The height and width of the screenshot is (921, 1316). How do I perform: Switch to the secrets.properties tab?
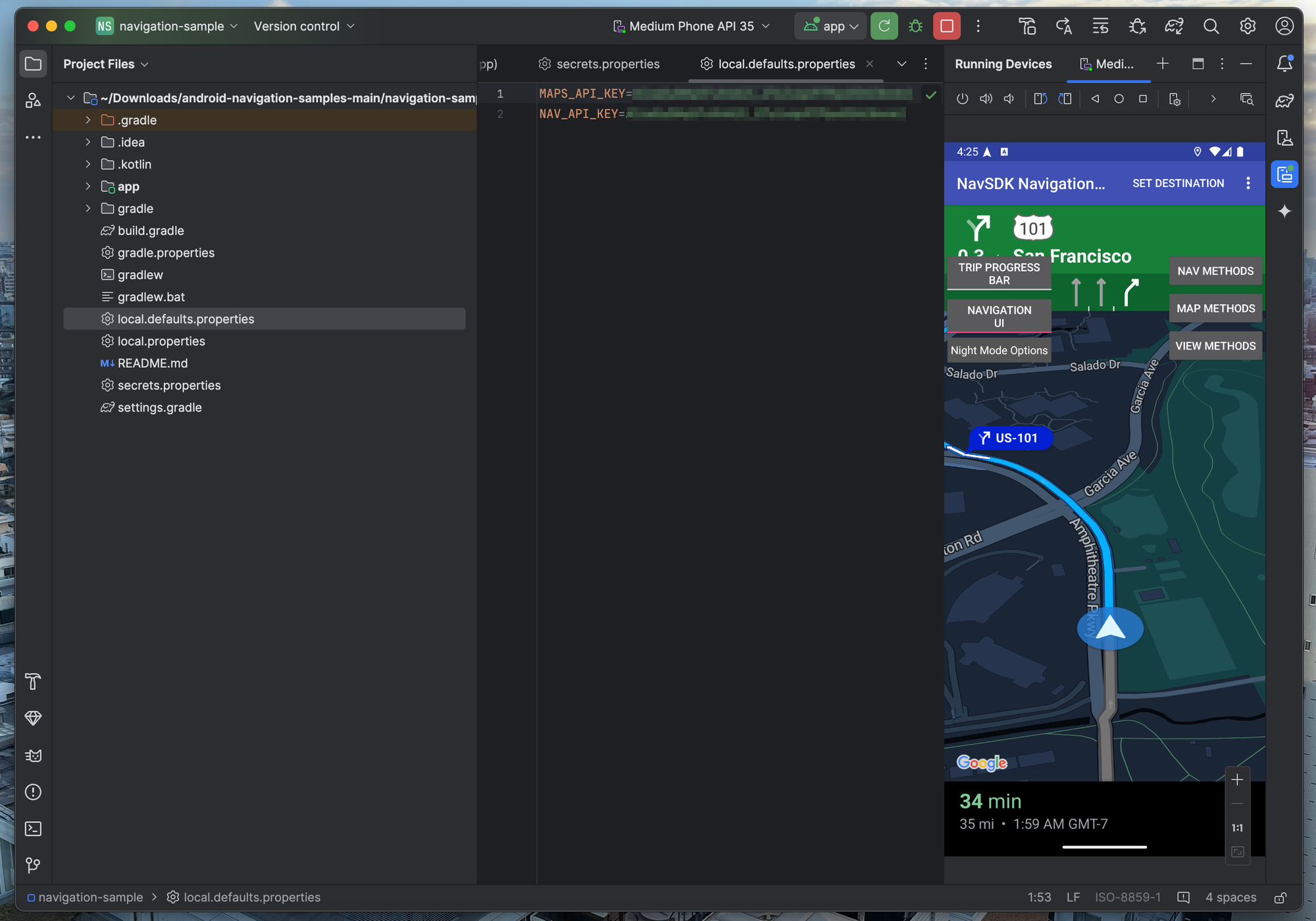click(x=607, y=64)
